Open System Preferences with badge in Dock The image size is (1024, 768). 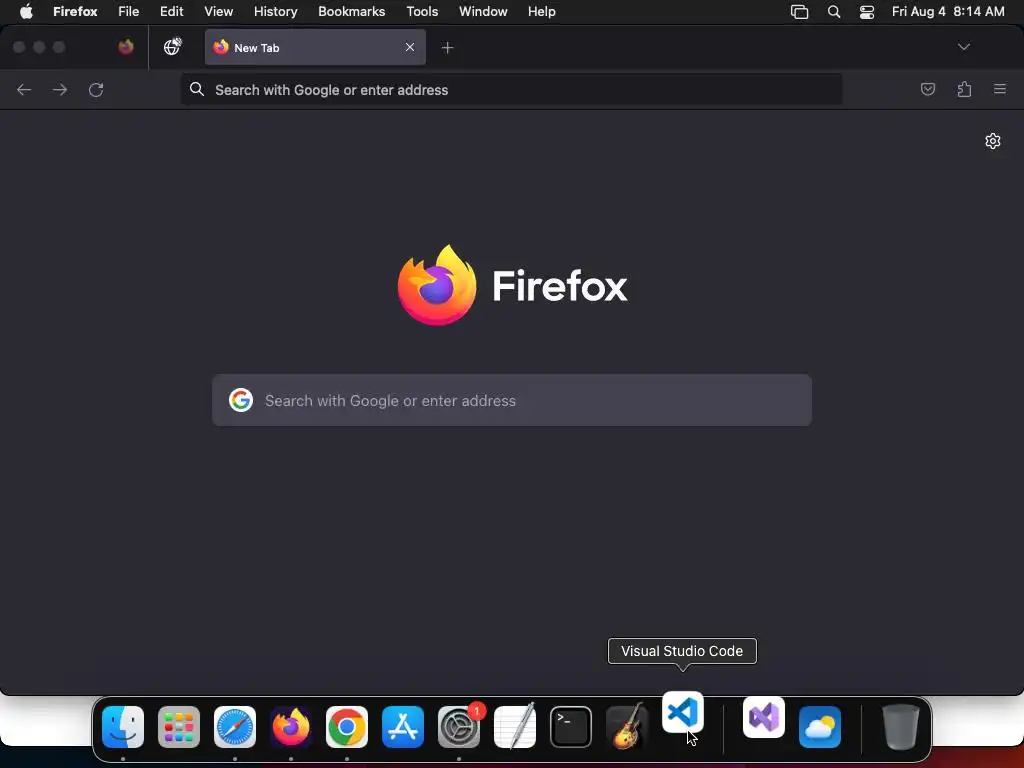(x=459, y=727)
